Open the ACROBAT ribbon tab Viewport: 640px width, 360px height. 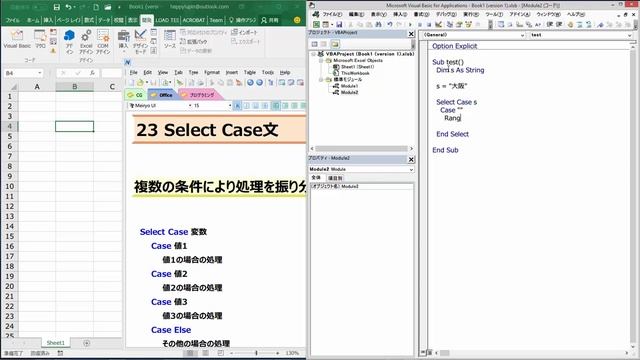(193, 20)
